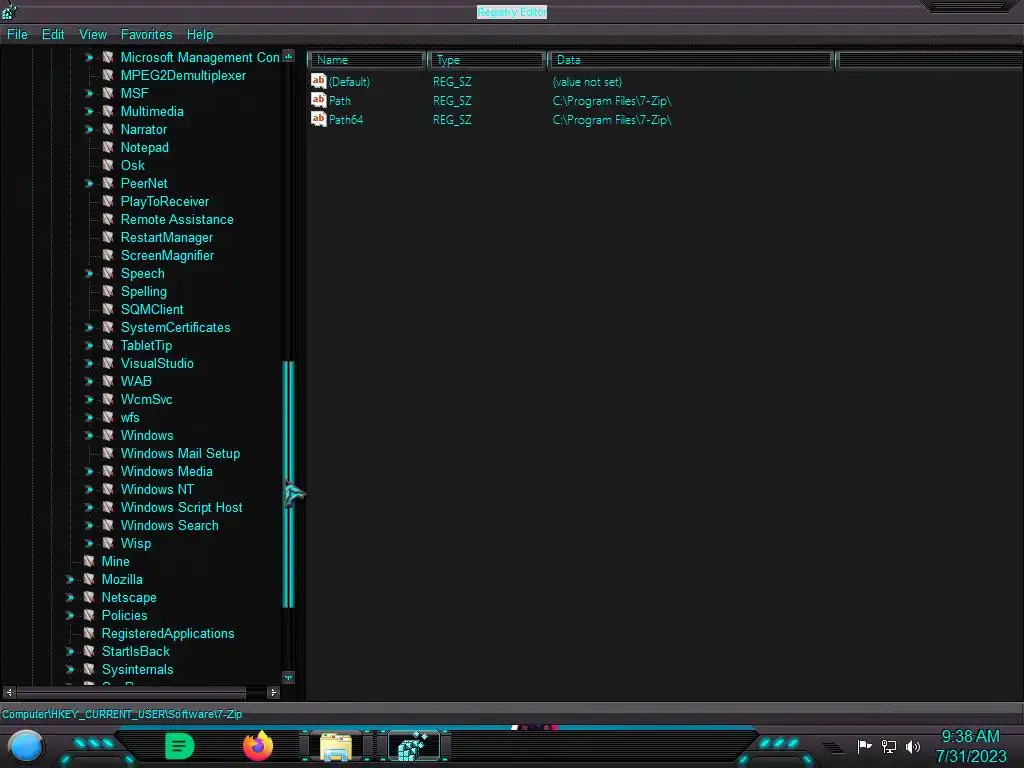
Task: Click the Osk folder icon
Action: pyautogui.click(x=108, y=165)
